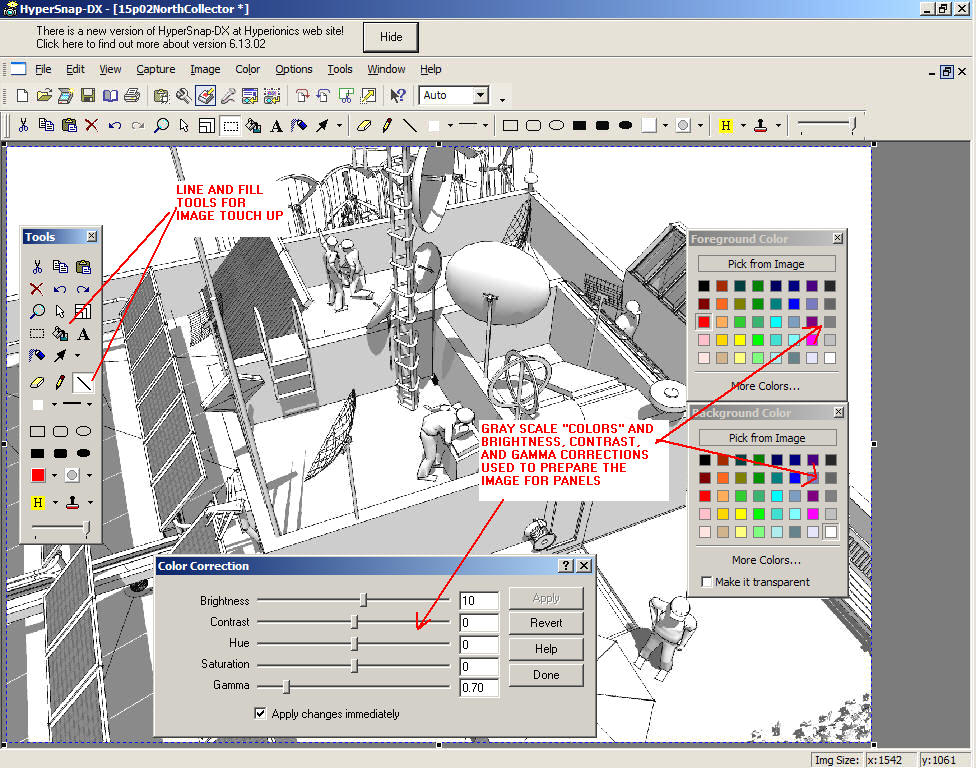976x768 pixels.
Task: Click Hide on the new version notice
Action: click(391, 37)
